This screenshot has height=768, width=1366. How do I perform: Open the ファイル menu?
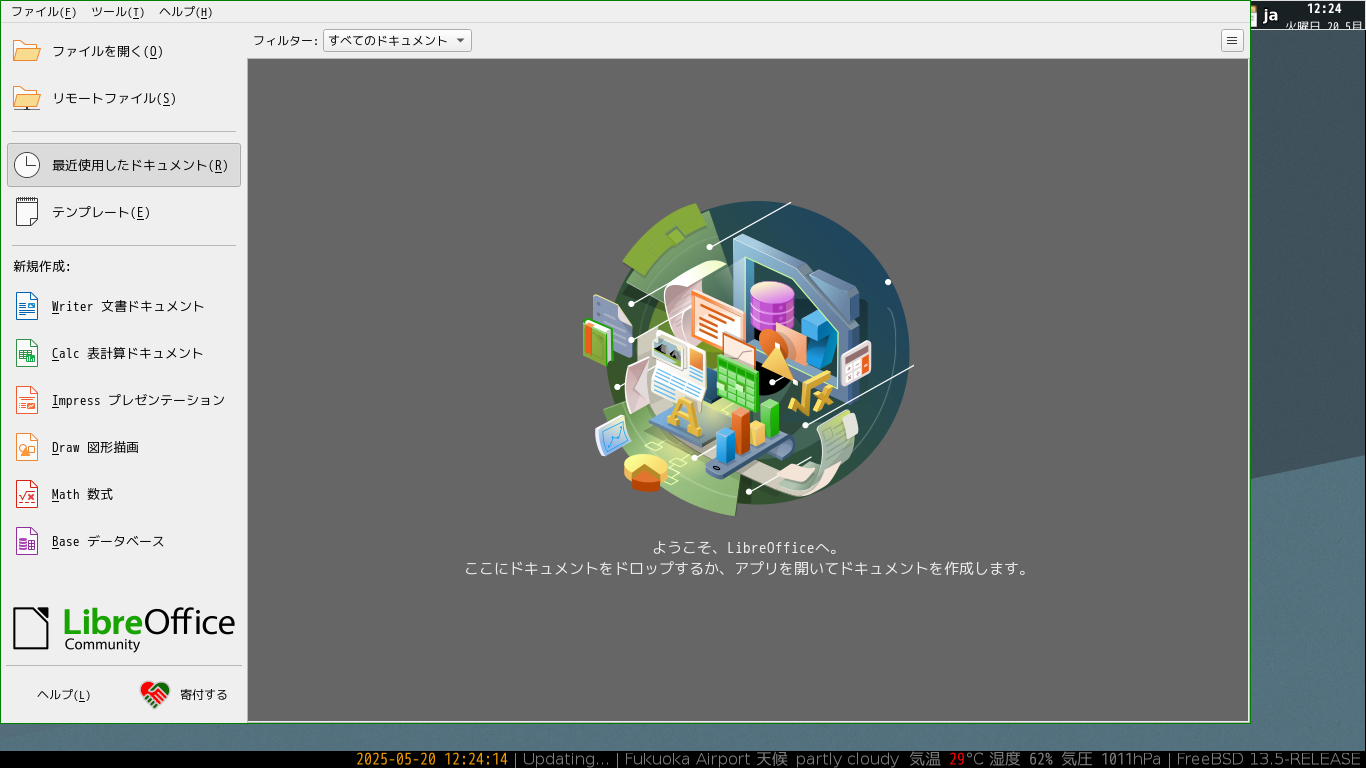tap(43, 12)
